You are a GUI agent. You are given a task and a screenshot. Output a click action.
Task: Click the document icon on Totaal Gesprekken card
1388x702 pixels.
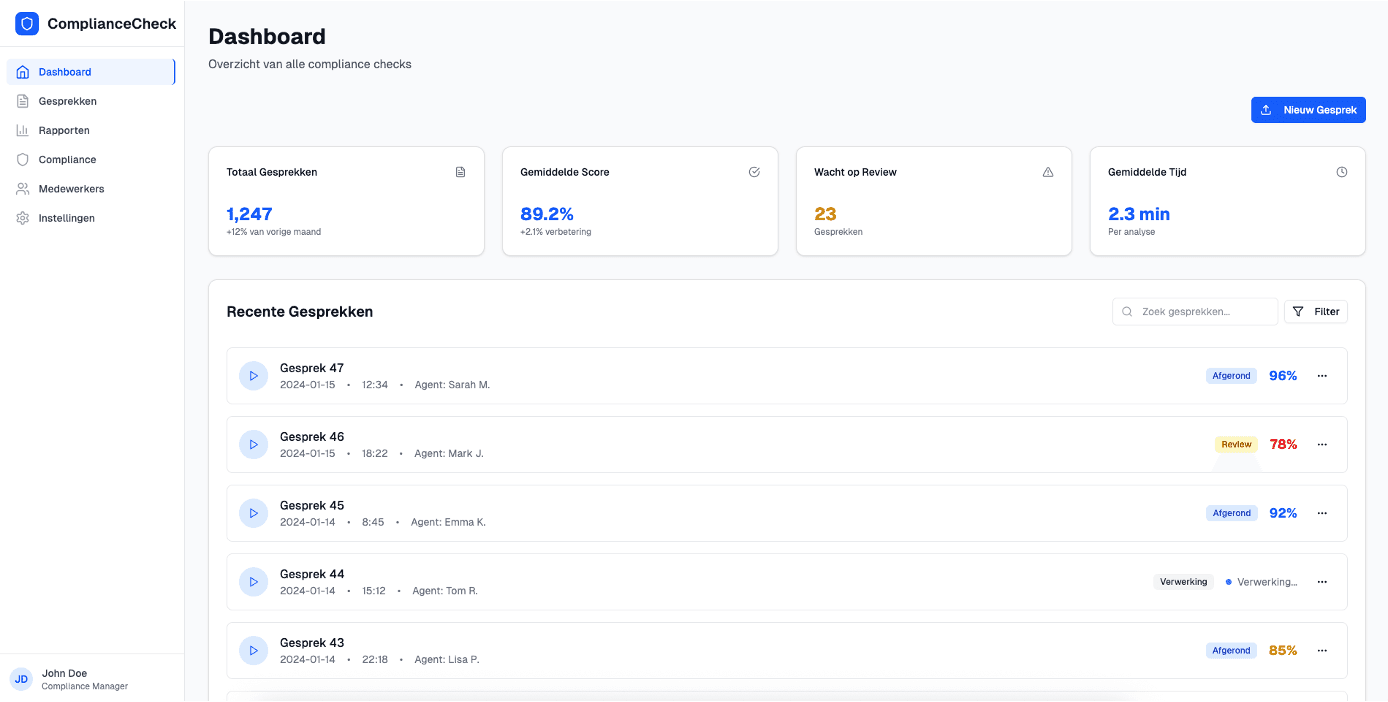461,172
